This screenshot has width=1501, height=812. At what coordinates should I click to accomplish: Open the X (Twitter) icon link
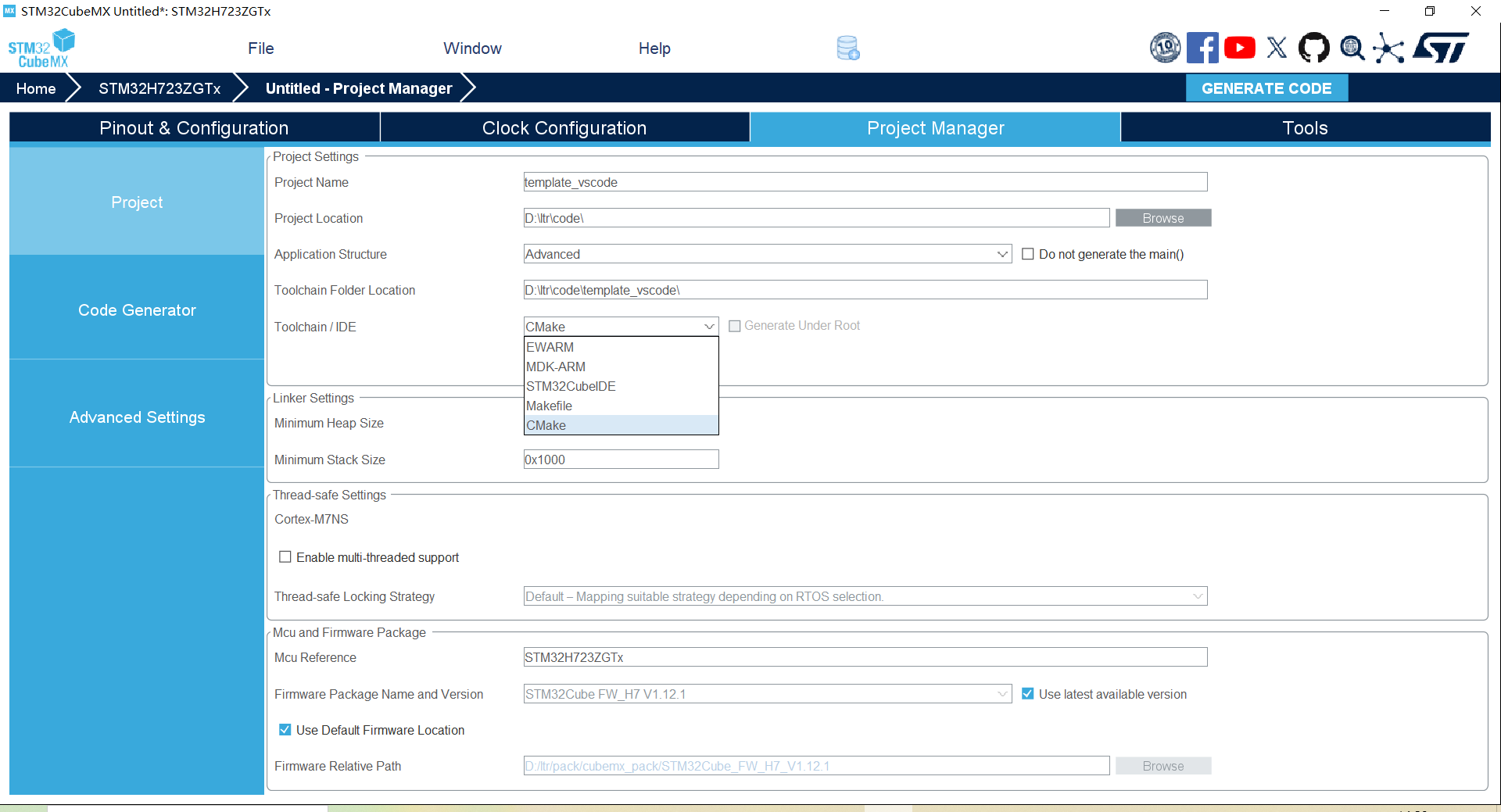coord(1277,48)
